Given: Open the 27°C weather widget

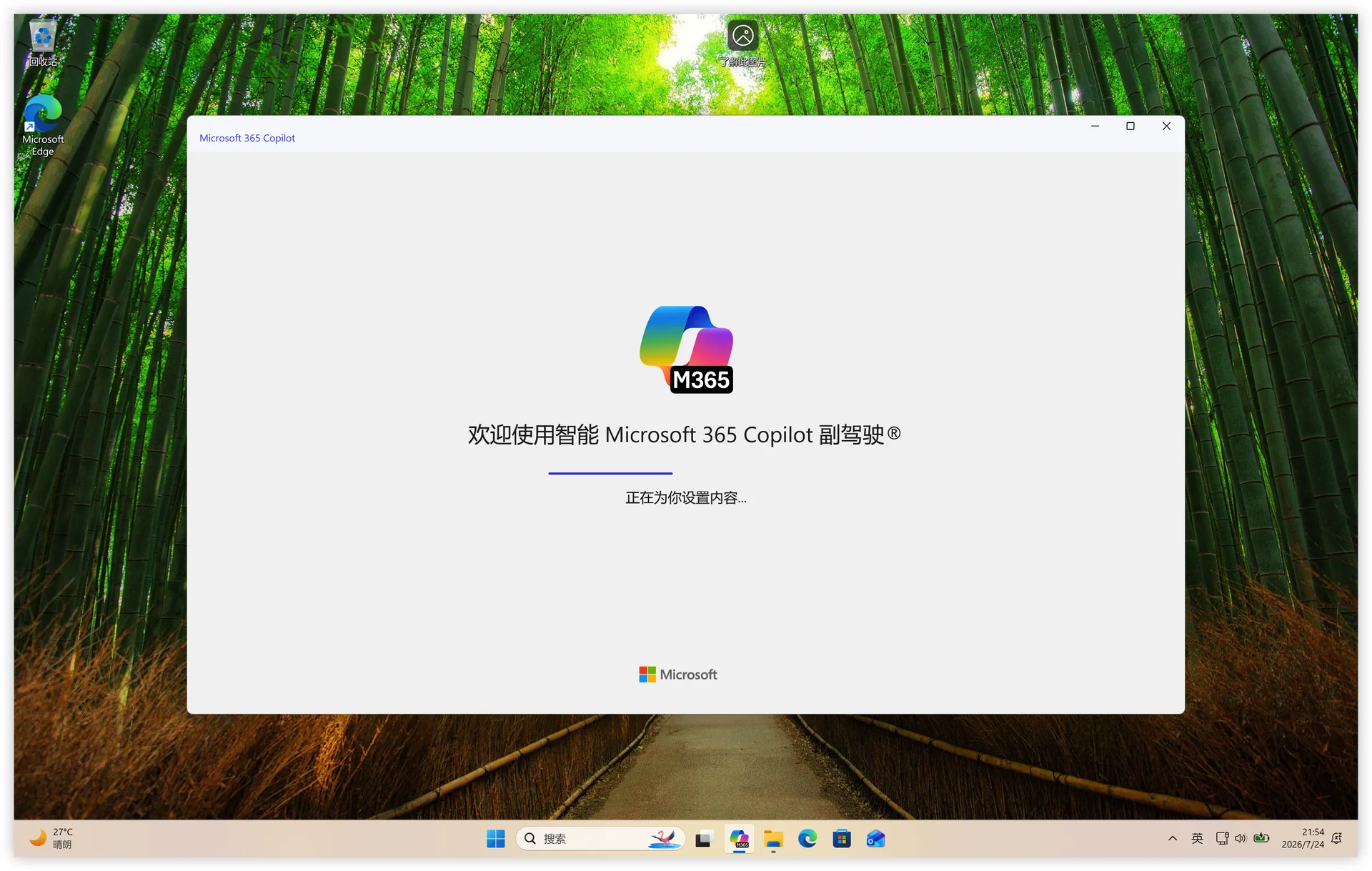Looking at the screenshot, I should click(51, 838).
